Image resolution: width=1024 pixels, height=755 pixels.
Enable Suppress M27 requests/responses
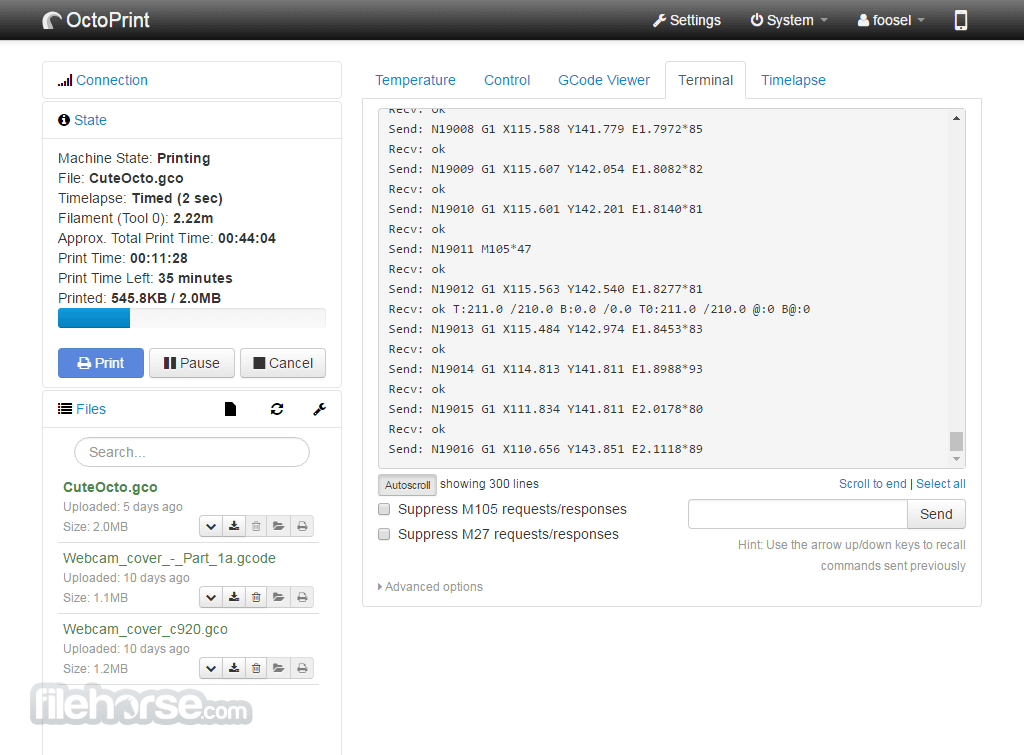pos(384,534)
